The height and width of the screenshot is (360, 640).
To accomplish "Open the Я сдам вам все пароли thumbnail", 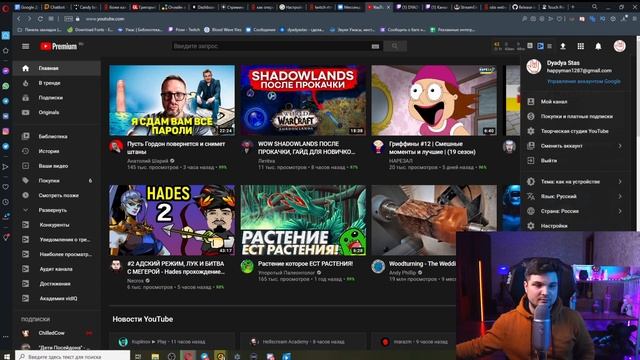I will (x=172, y=100).
